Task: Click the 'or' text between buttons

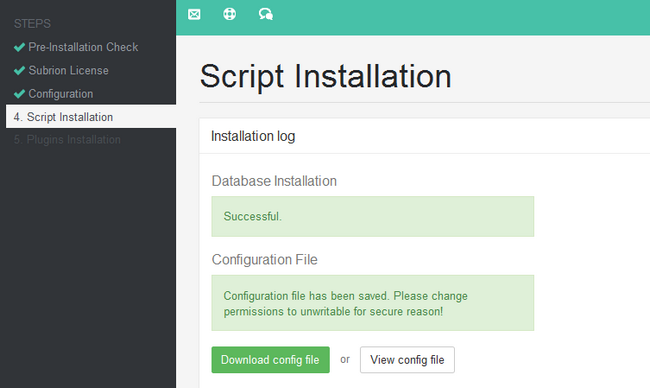Action: coord(345,360)
